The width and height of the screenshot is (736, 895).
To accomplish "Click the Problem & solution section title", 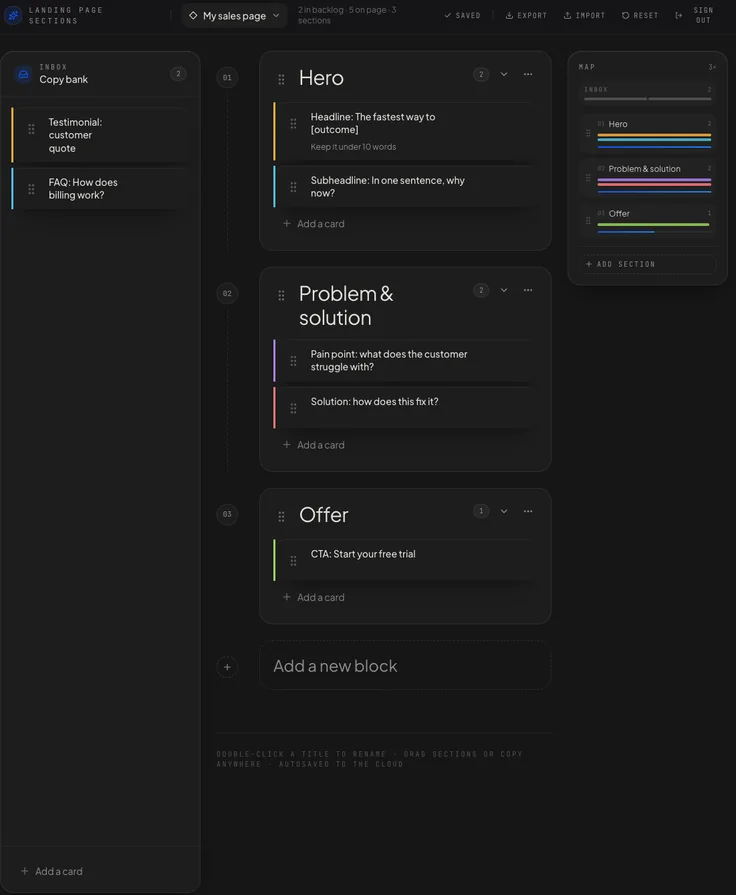I will tap(346, 306).
